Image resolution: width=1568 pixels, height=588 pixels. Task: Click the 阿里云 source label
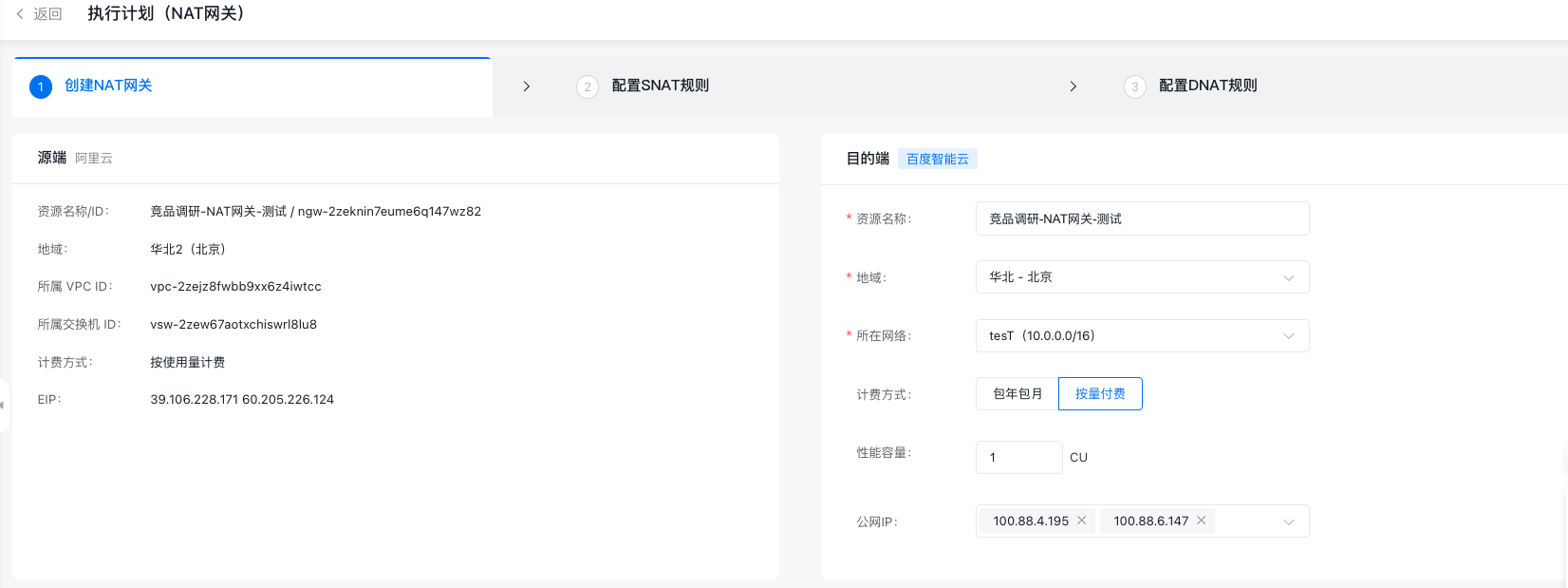point(94,159)
